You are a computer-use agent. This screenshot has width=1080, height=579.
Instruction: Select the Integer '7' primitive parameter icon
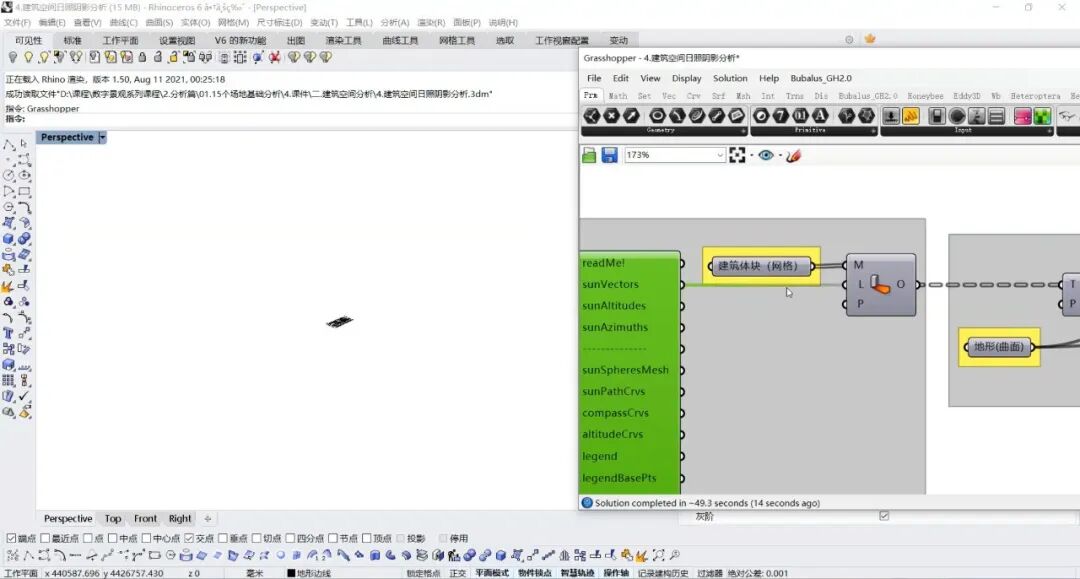[x=781, y=116]
